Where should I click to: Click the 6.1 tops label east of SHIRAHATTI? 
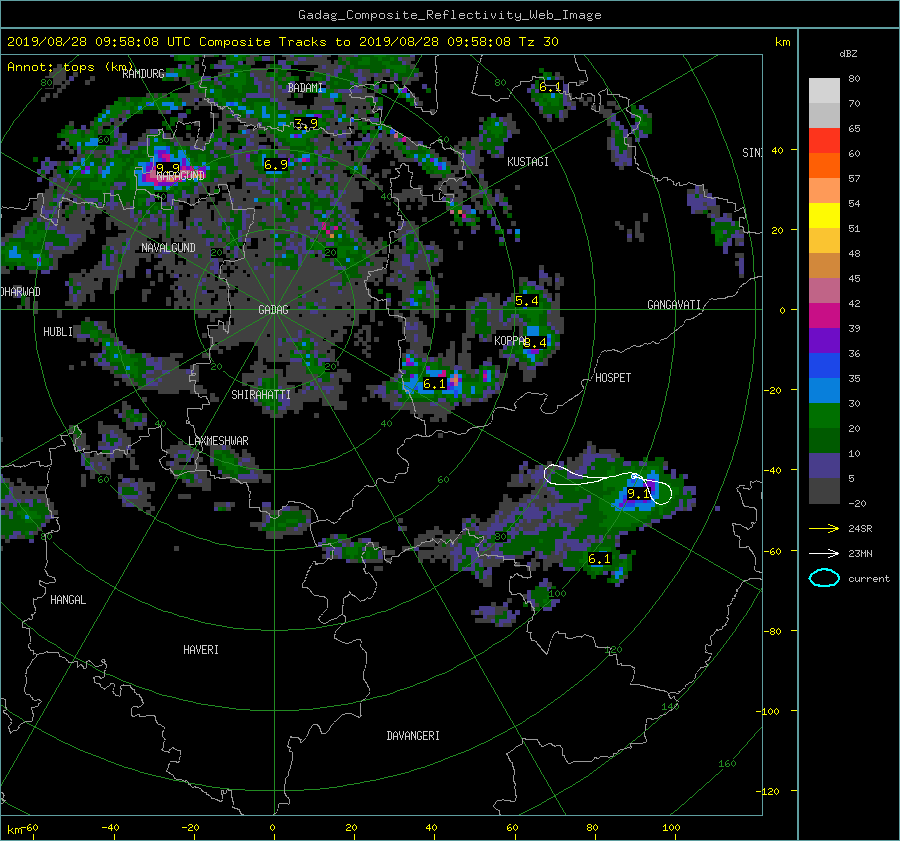435,384
